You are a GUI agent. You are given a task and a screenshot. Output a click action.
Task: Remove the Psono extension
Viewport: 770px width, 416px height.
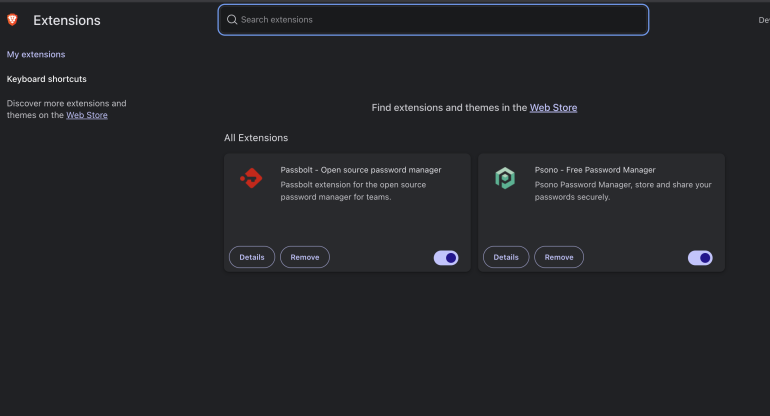(559, 257)
